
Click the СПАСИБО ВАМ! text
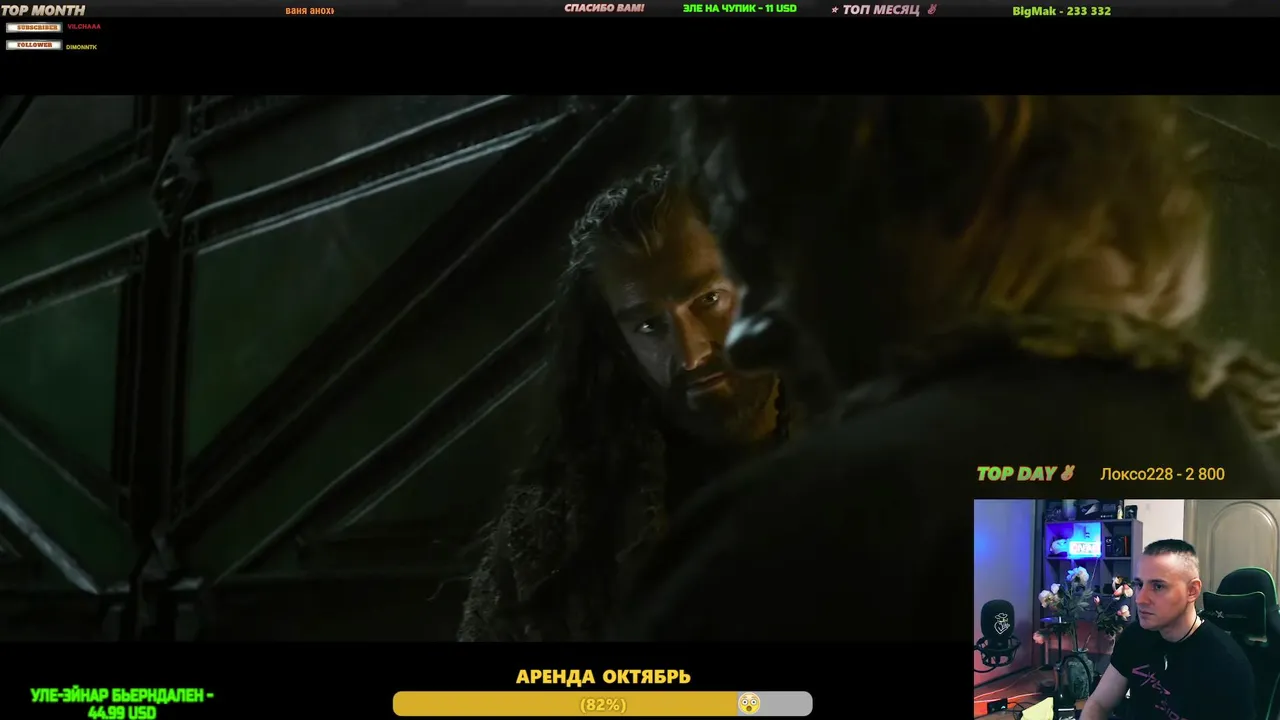pos(604,8)
